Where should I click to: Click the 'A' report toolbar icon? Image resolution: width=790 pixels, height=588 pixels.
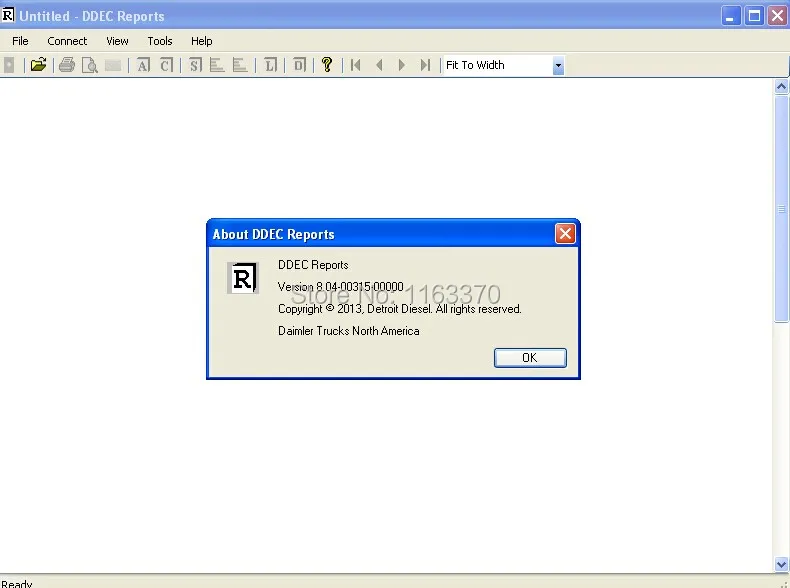(x=144, y=65)
